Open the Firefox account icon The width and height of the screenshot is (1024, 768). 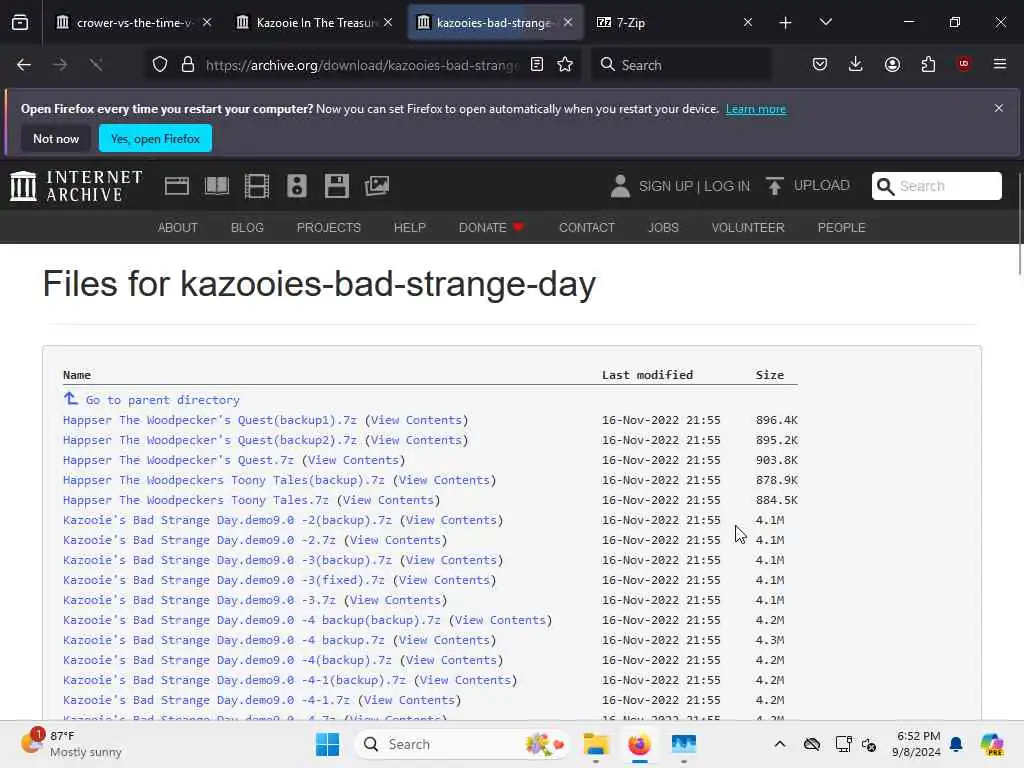[x=892, y=65]
